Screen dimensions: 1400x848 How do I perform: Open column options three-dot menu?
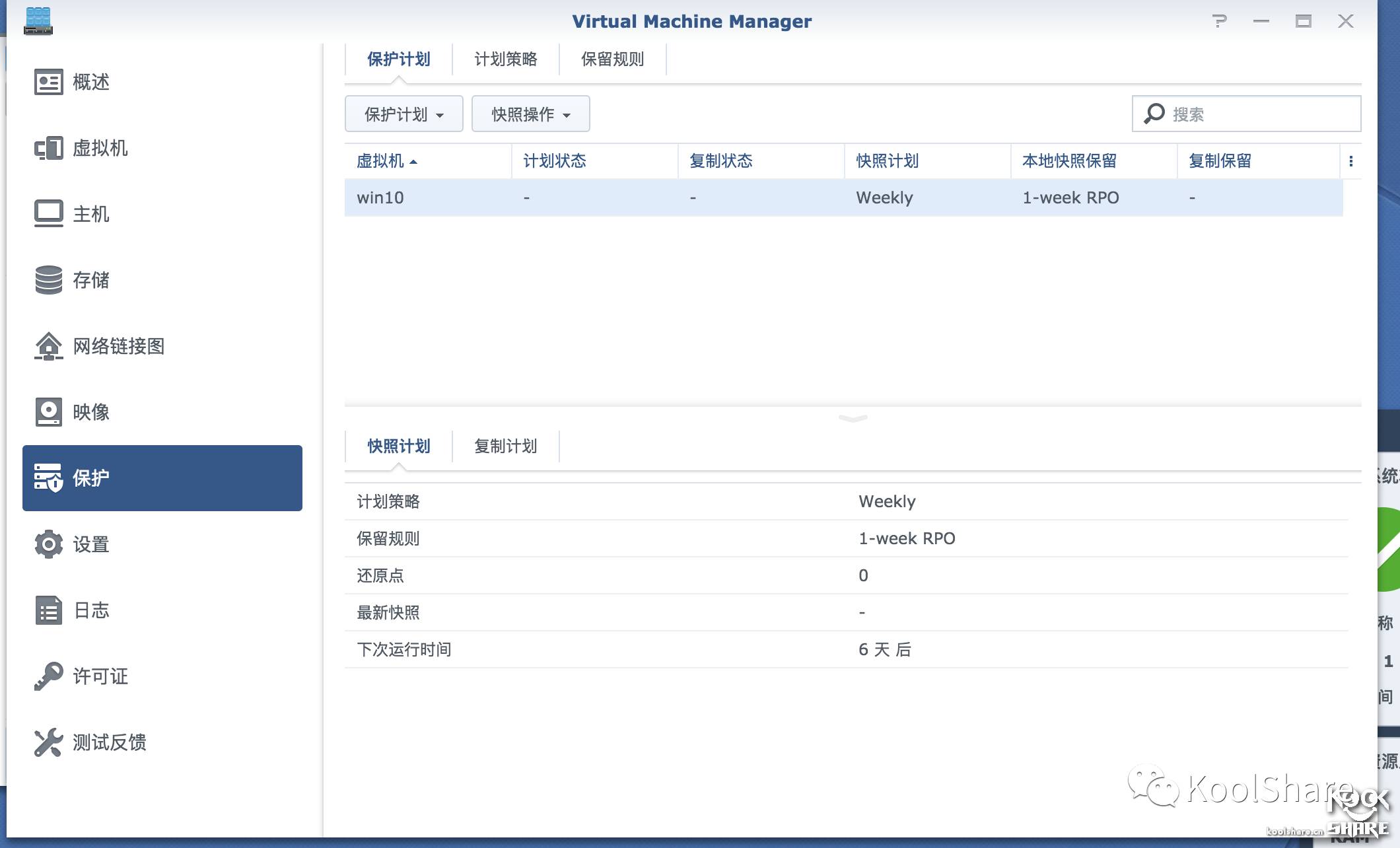(1350, 161)
